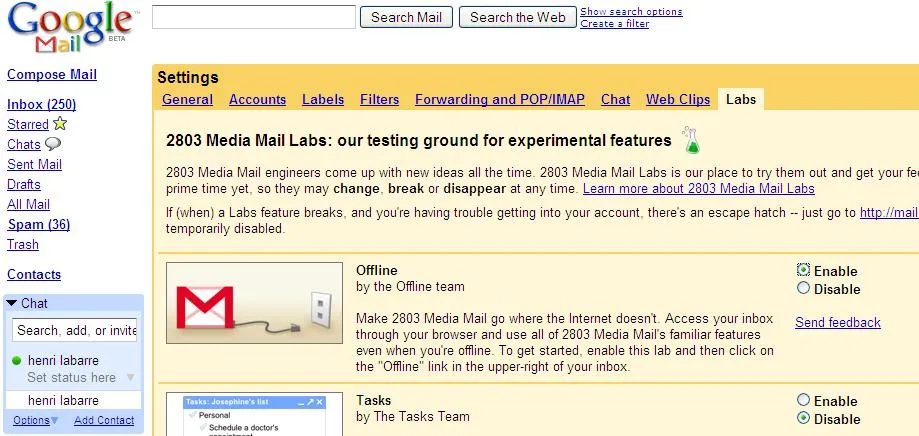The image size is (919, 436).
Task: Open the Sent Mail folder
Action: click(x=34, y=164)
